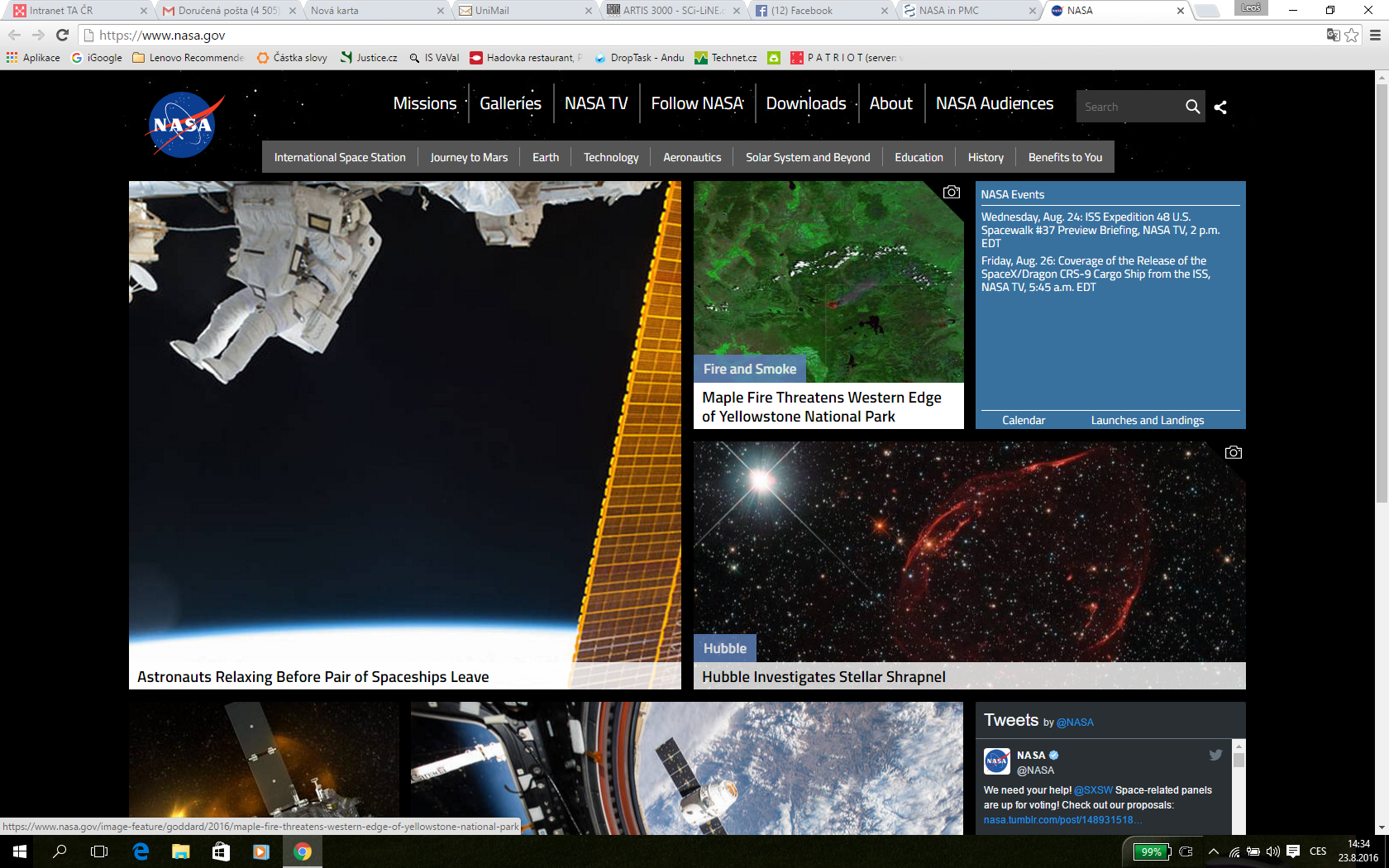The image size is (1389, 868).
Task: Select the Aeronautics topic
Action: [x=692, y=157]
